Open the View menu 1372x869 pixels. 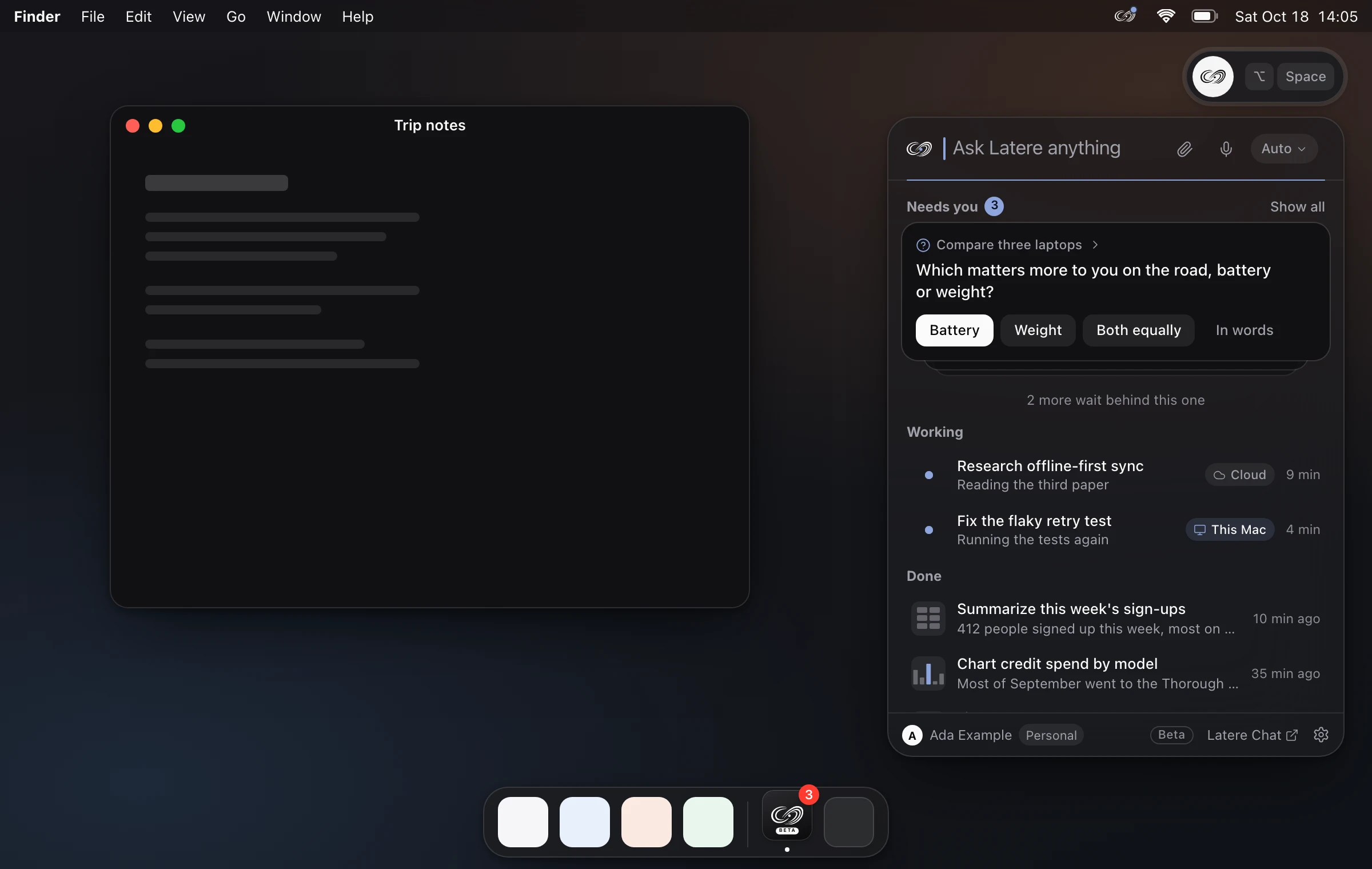click(189, 17)
